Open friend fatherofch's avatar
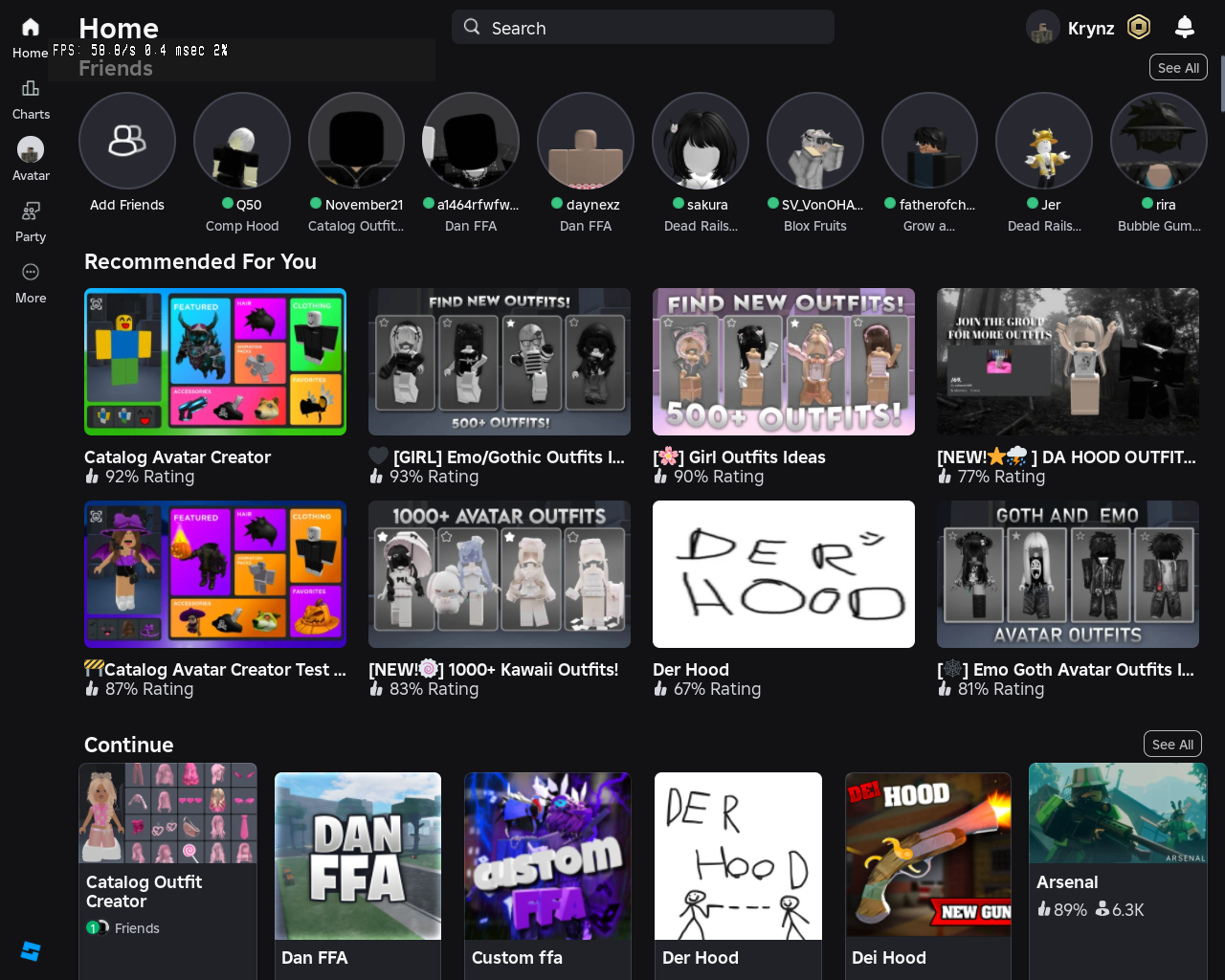 929,141
